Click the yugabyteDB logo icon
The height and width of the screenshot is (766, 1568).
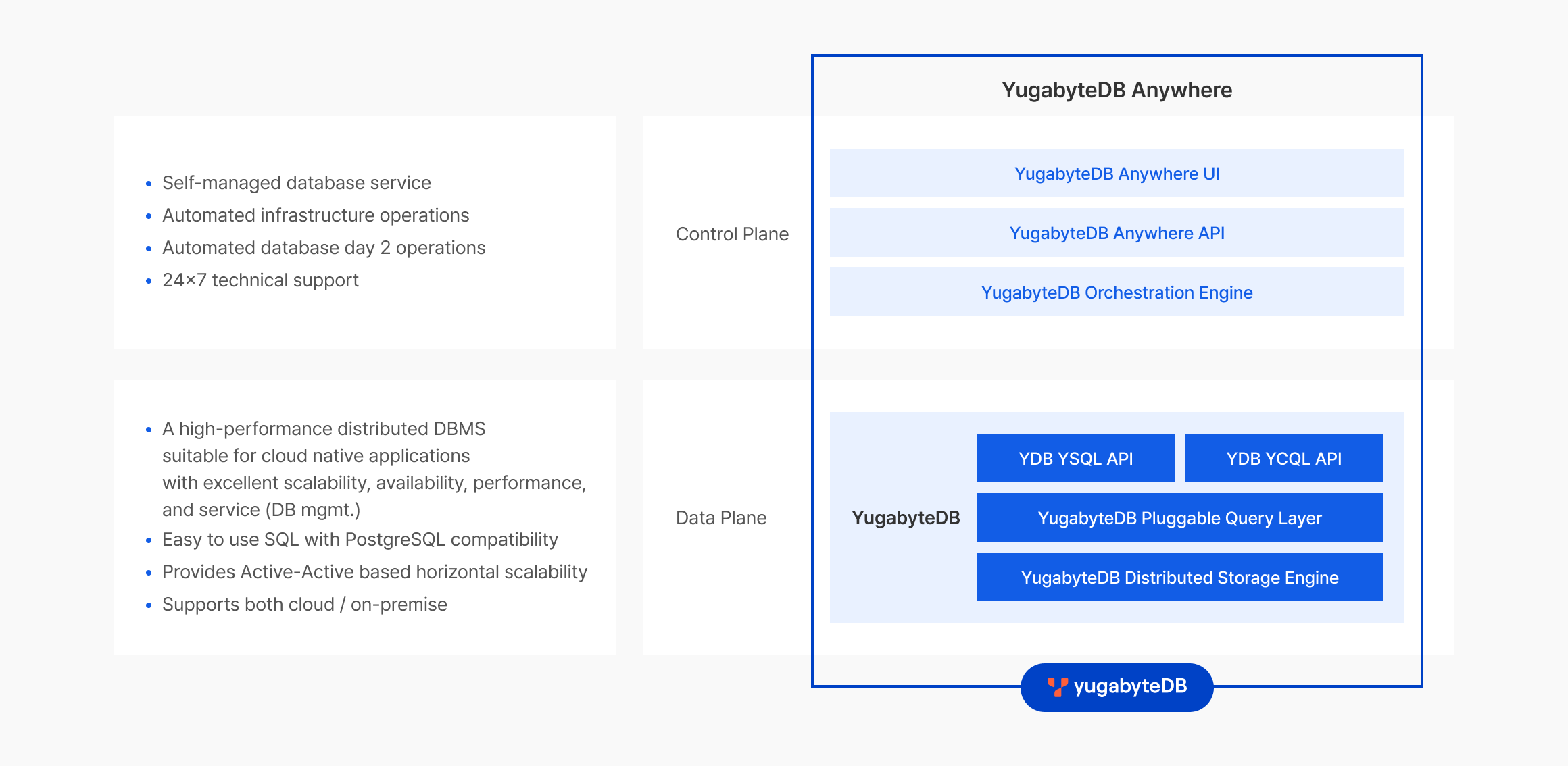click(1057, 687)
